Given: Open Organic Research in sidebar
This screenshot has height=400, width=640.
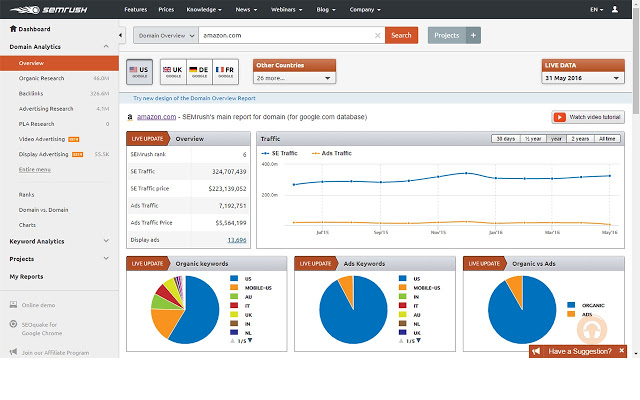Looking at the screenshot, I should 41,78.
